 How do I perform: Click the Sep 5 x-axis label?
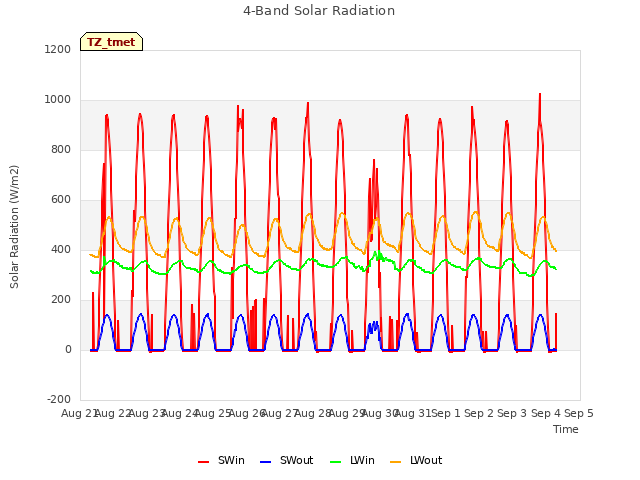(x=579, y=413)
